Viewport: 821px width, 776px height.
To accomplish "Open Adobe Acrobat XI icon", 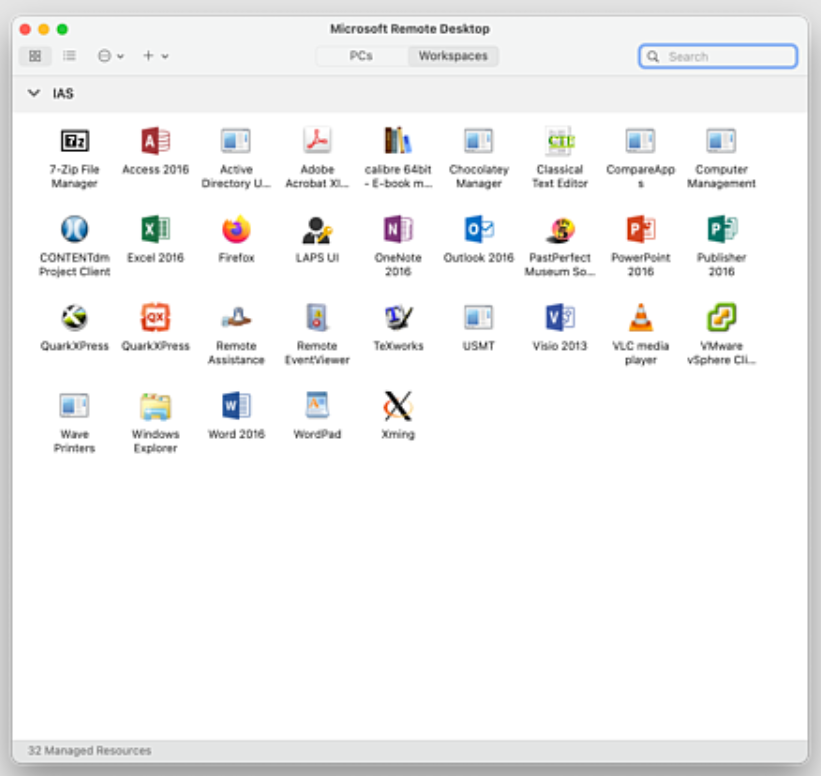I will [317, 142].
